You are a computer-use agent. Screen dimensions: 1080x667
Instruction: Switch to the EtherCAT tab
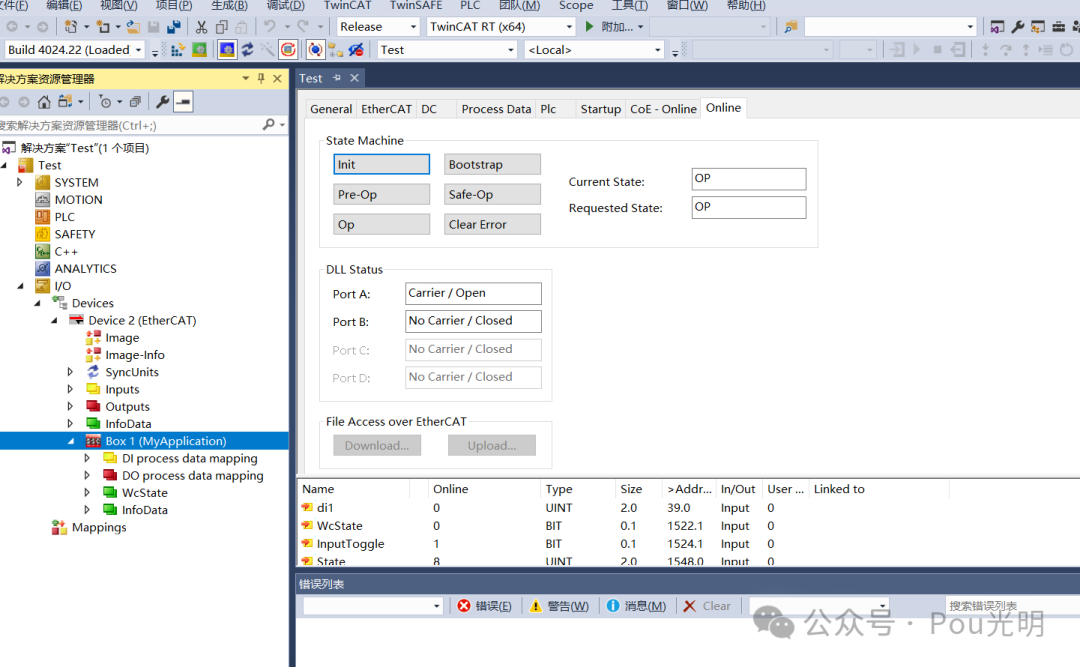386,109
